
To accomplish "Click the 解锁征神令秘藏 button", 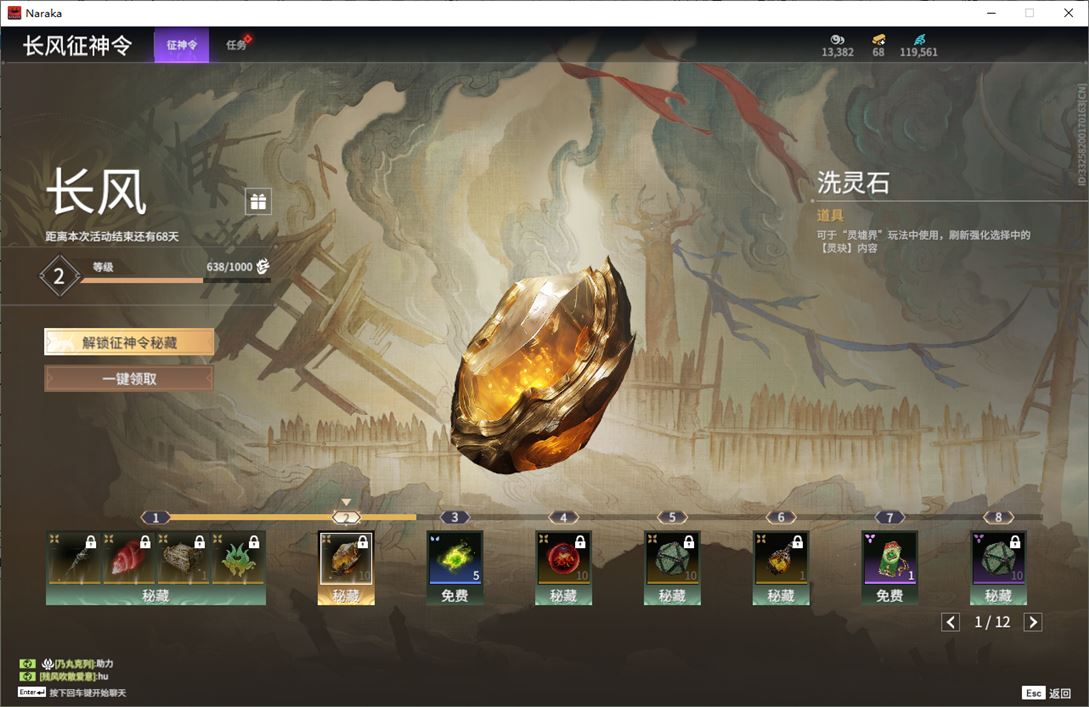I will click(129, 342).
